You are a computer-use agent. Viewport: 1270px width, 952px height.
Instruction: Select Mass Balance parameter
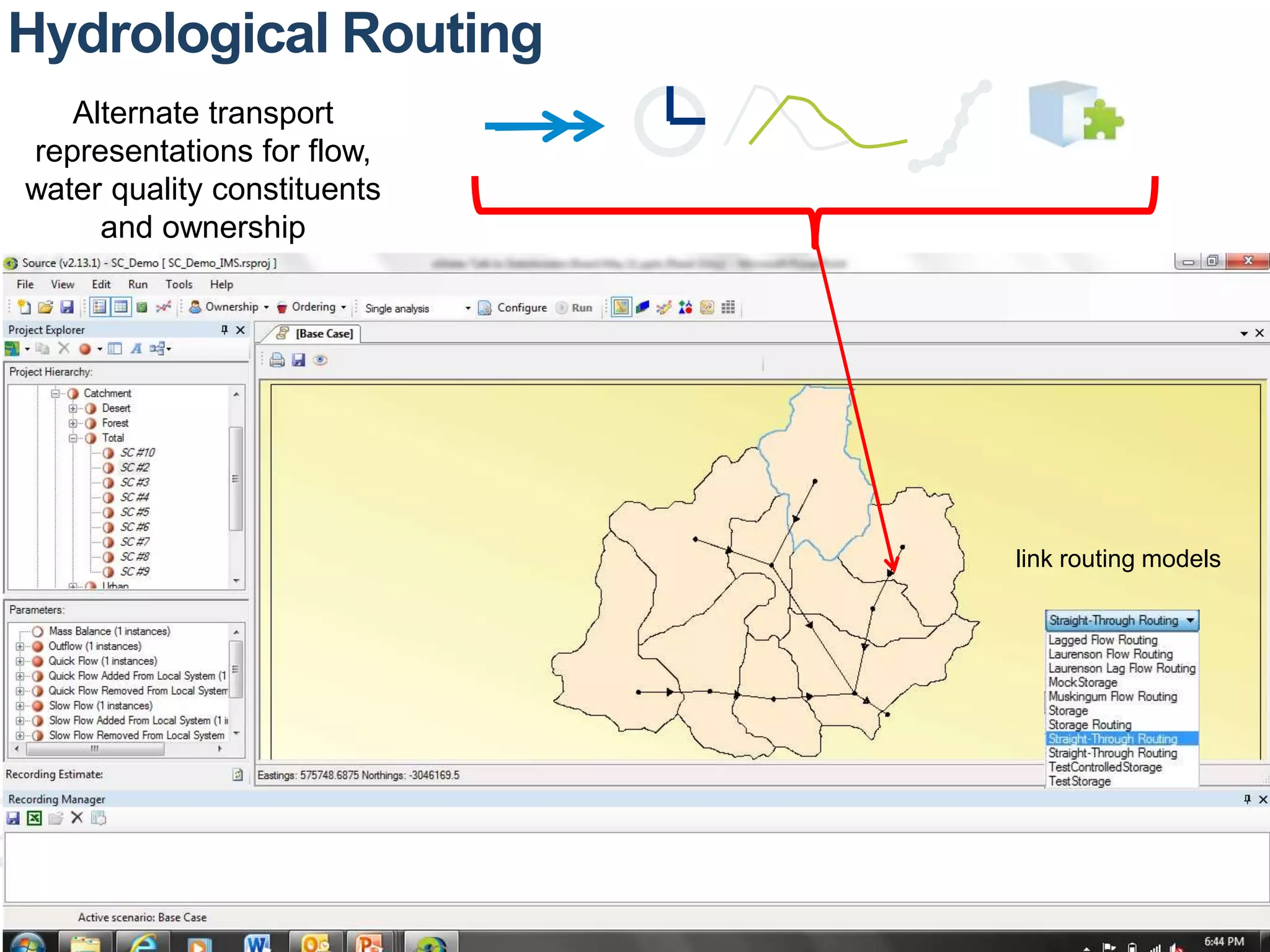coord(109,631)
